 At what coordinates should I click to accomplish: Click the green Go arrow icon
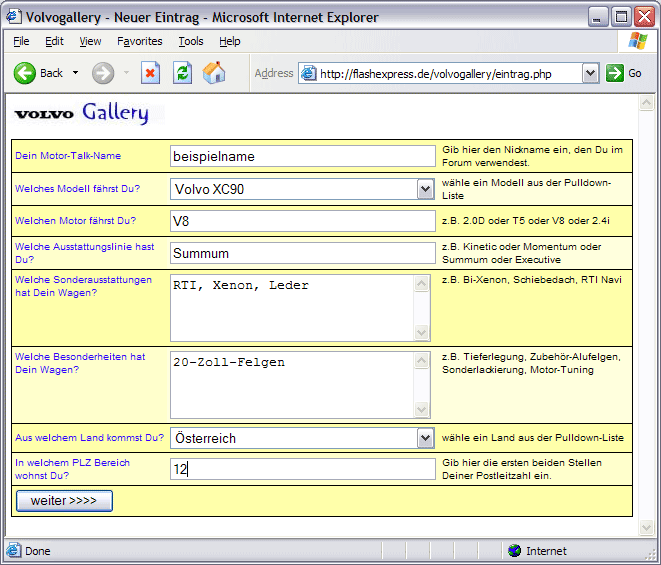[615, 73]
